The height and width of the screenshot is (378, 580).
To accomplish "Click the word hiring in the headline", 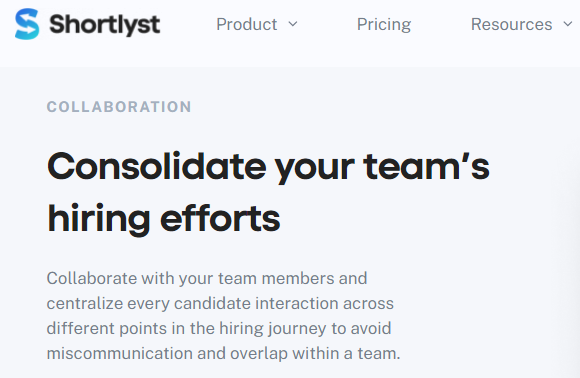I will [x=99, y=219].
